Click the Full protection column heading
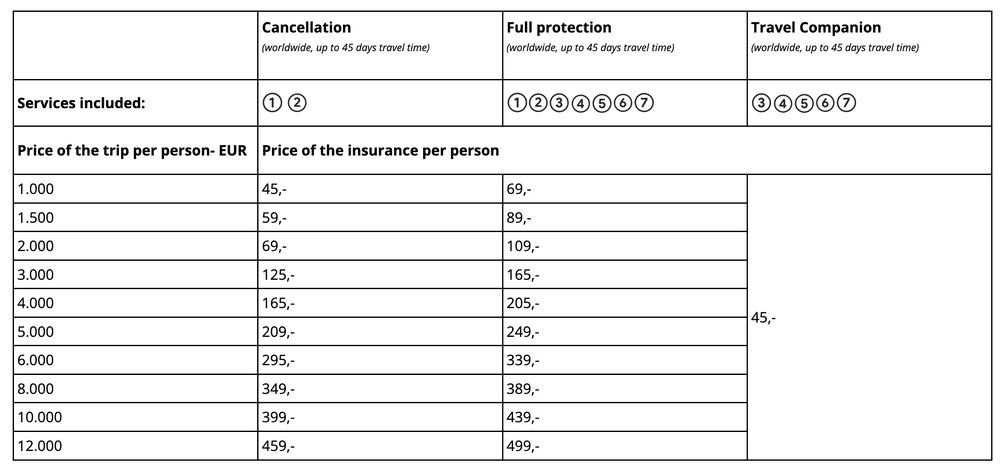 point(559,28)
